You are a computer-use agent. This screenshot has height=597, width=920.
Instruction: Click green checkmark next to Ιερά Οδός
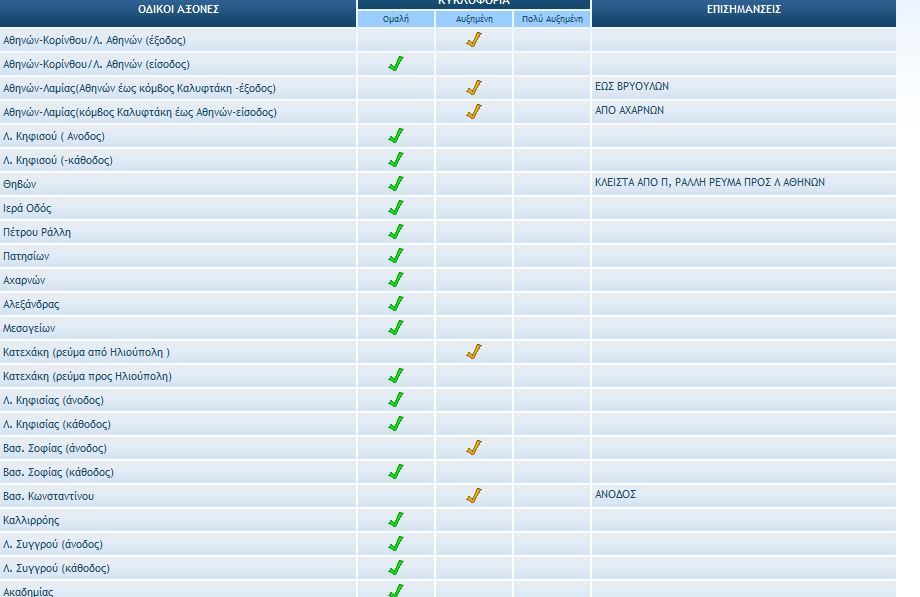pos(396,208)
